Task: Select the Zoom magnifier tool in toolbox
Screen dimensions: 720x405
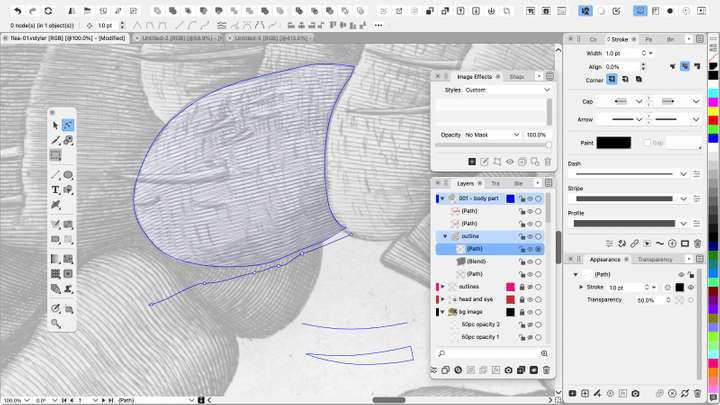Action: pos(56,324)
